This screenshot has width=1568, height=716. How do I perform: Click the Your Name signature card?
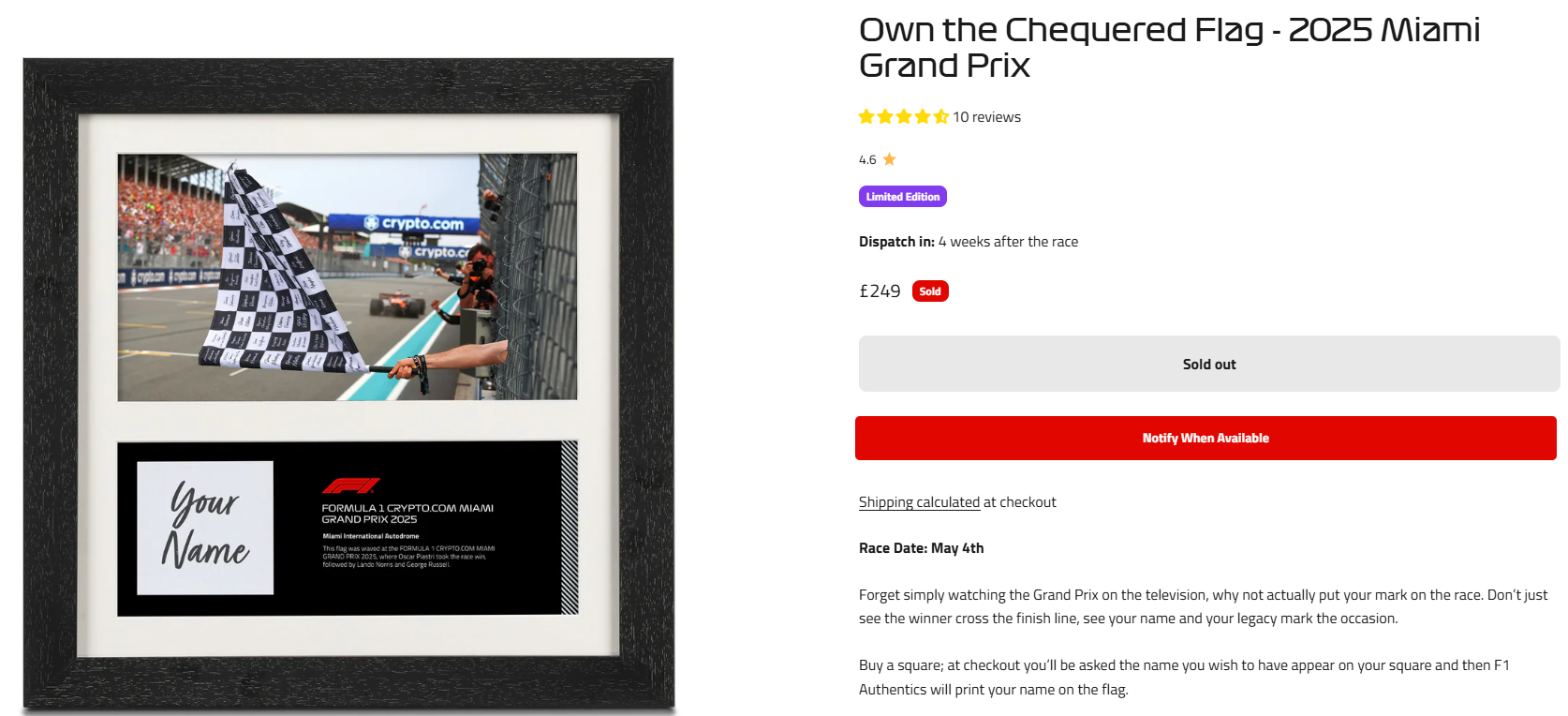[x=205, y=528]
